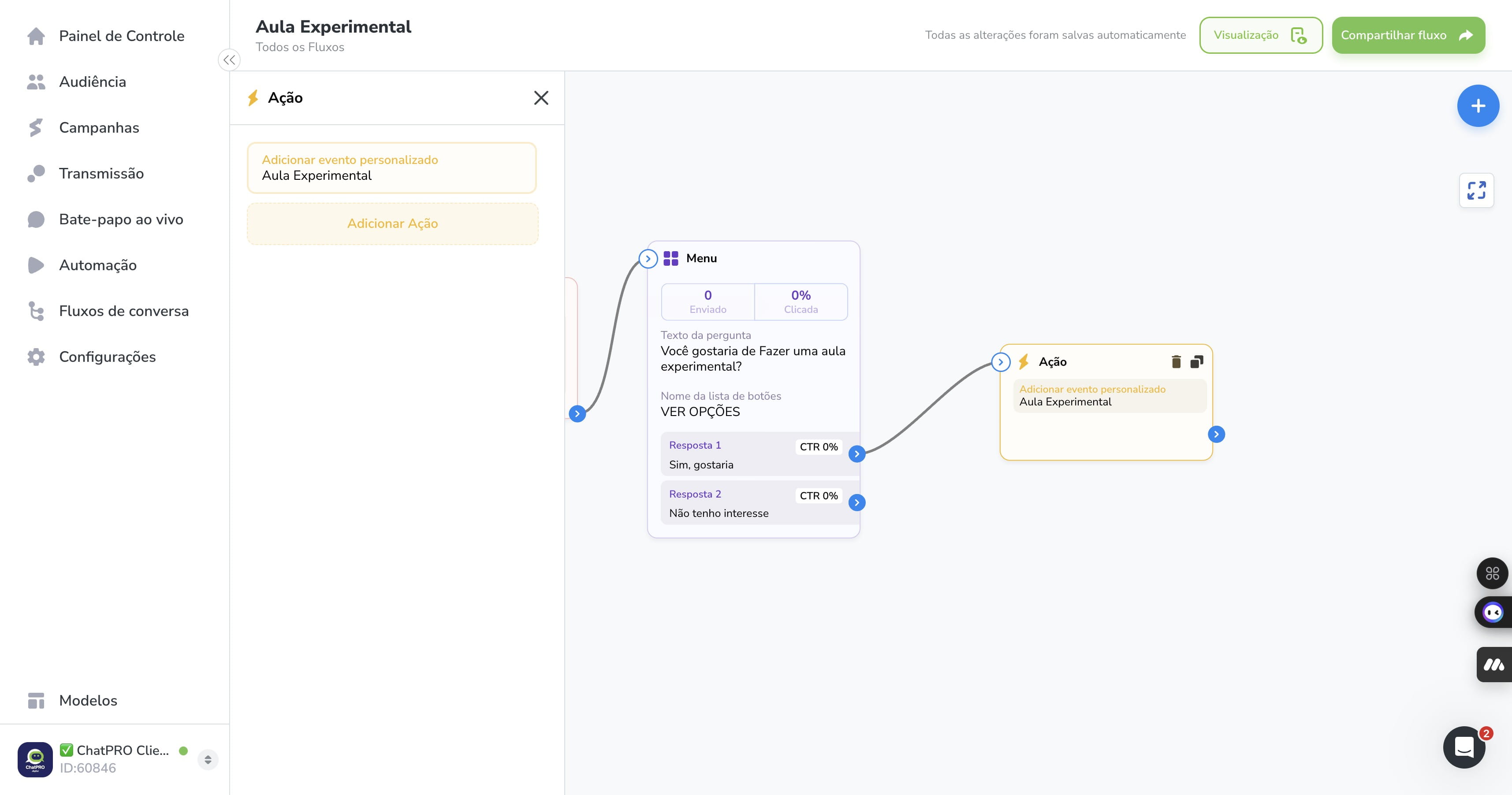The height and width of the screenshot is (795, 1512).
Task: Click Compartilhar fluxo button
Action: pyautogui.click(x=1408, y=35)
